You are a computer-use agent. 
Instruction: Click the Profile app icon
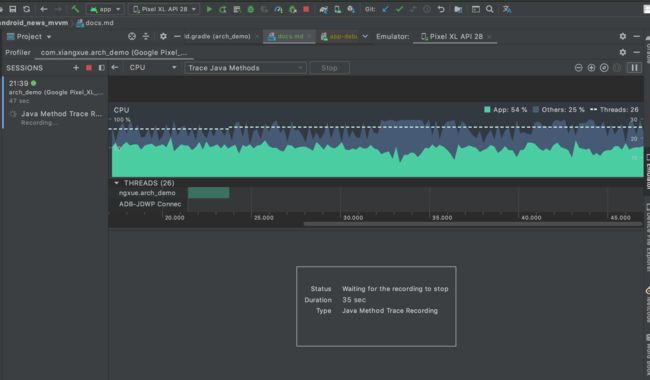(279, 9)
